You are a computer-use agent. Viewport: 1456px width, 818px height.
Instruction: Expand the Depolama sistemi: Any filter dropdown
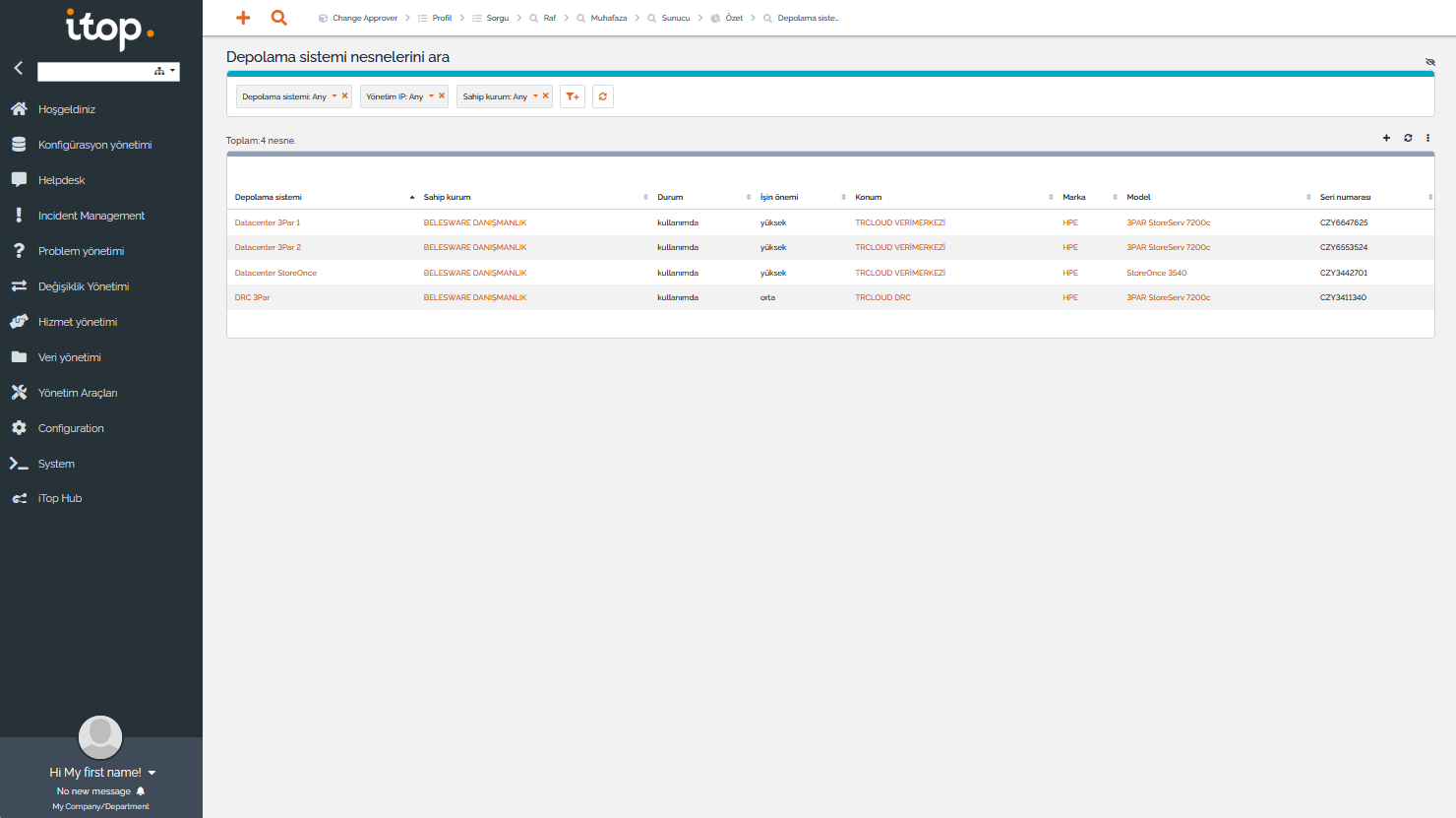tap(334, 96)
